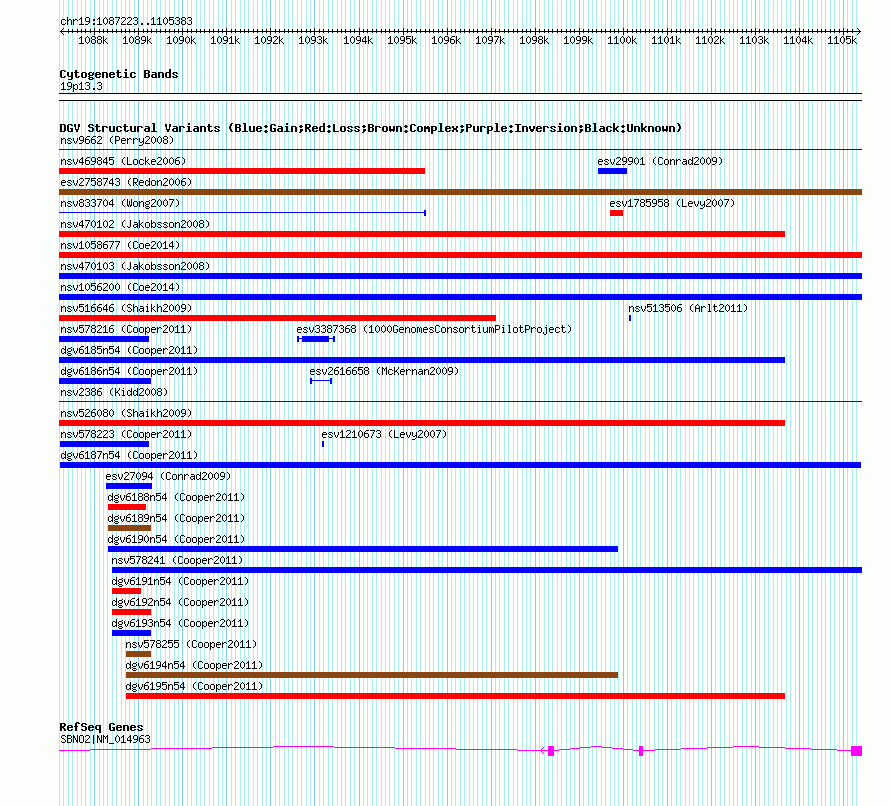Click the nsv470102 (Jakobsson2008) label

[135, 224]
